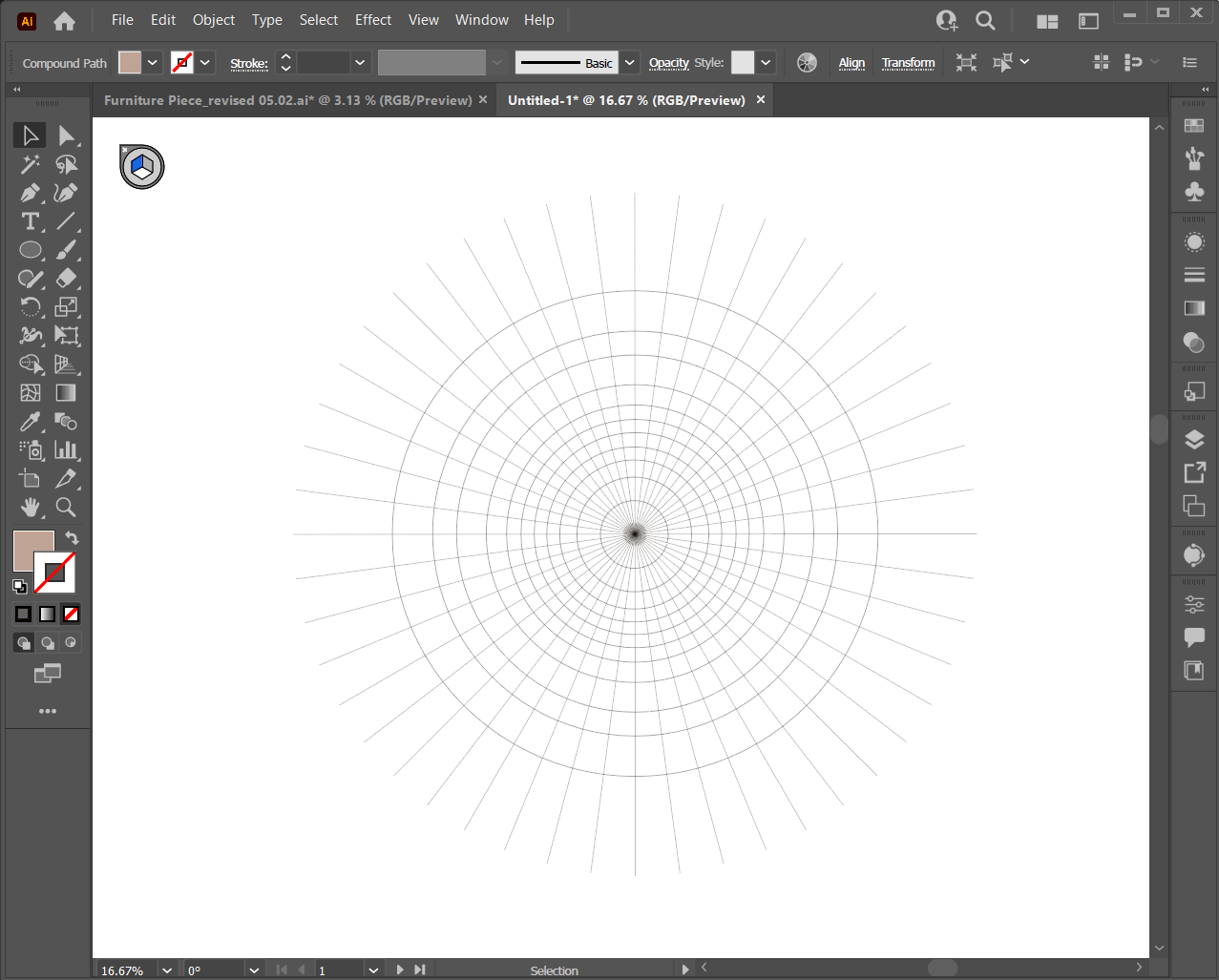Choose the Direct Selection tool
The height and width of the screenshot is (980, 1219).
click(x=66, y=136)
